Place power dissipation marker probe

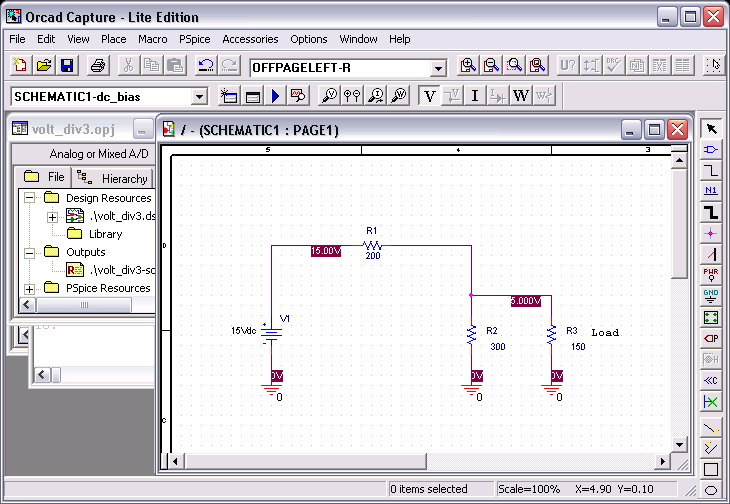coord(399,96)
